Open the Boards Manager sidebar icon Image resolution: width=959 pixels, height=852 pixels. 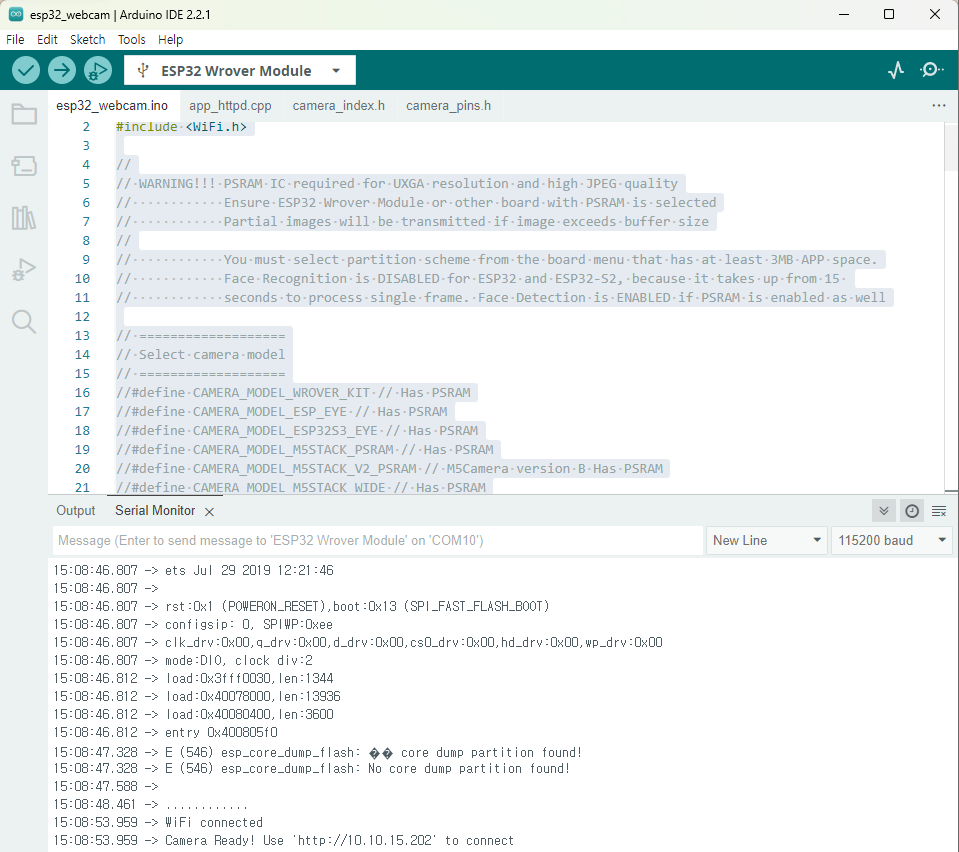(24, 166)
